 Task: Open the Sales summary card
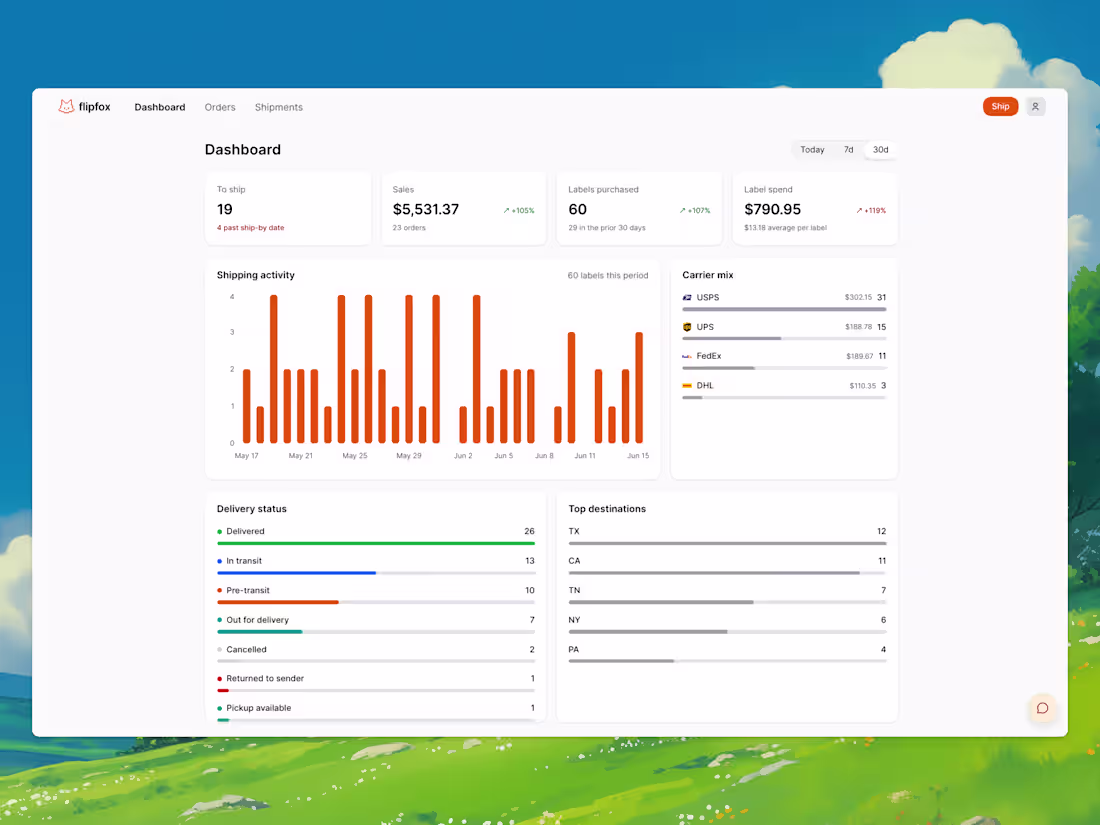coord(464,208)
